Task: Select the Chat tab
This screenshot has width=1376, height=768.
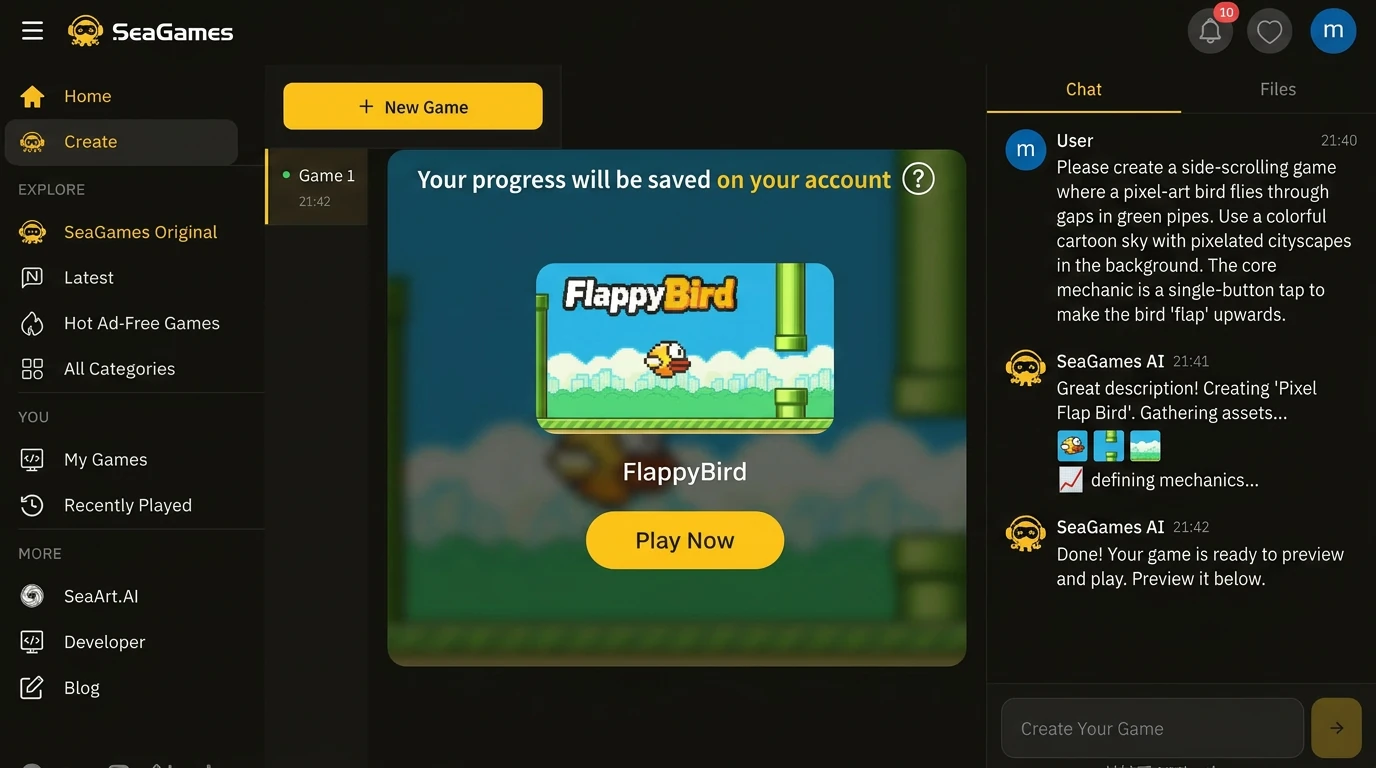Action: pos(1083,89)
